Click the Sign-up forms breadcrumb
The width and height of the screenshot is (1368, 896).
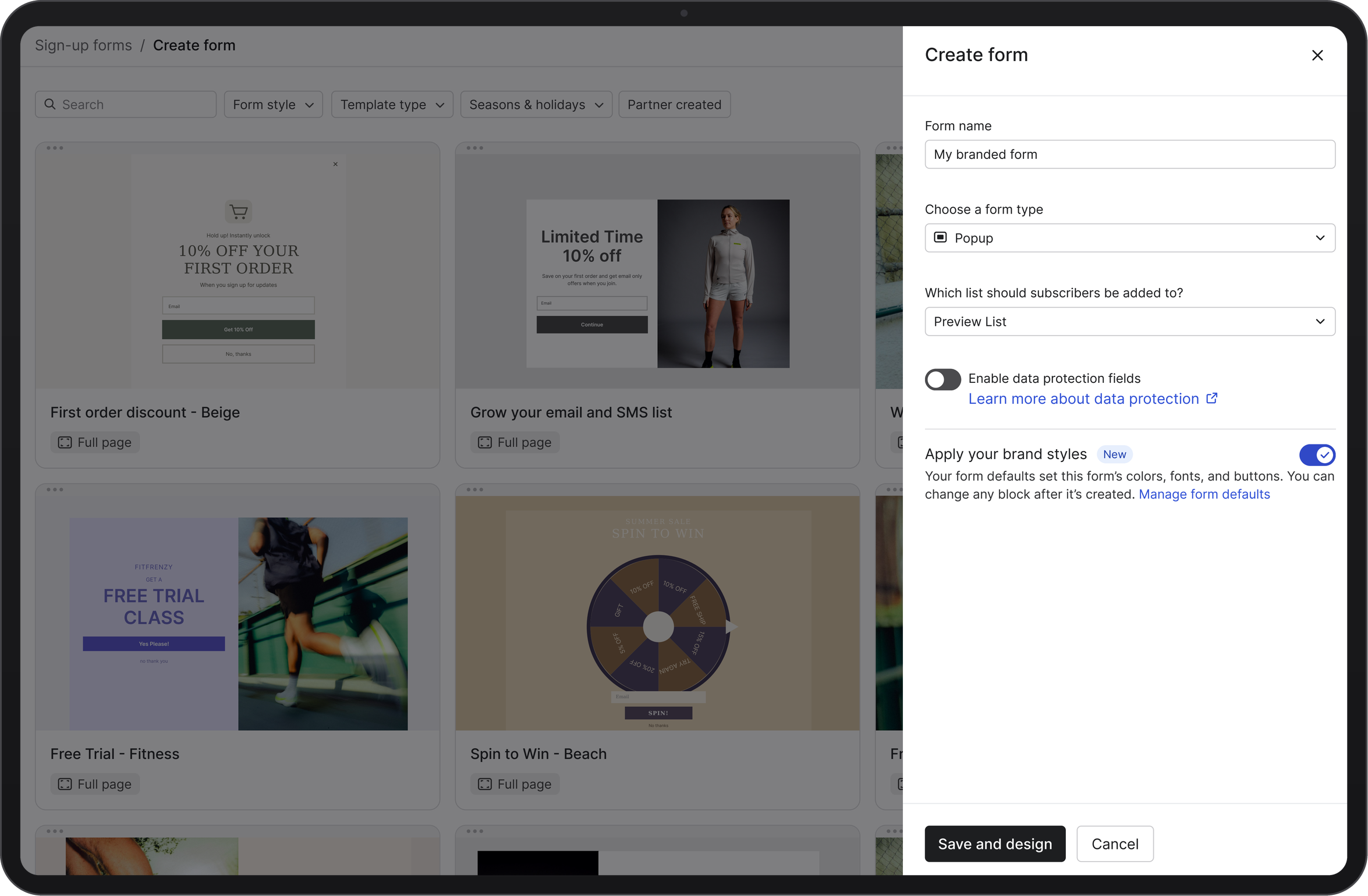pos(83,45)
